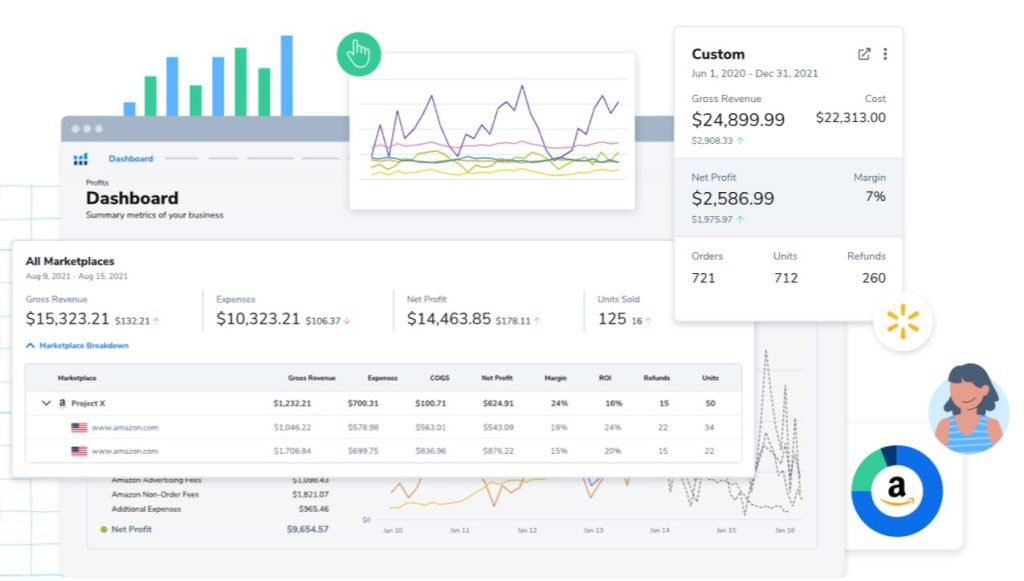This screenshot has width=1024, height=581.
Task: Click the Custom card title
Action: point(718,54)
